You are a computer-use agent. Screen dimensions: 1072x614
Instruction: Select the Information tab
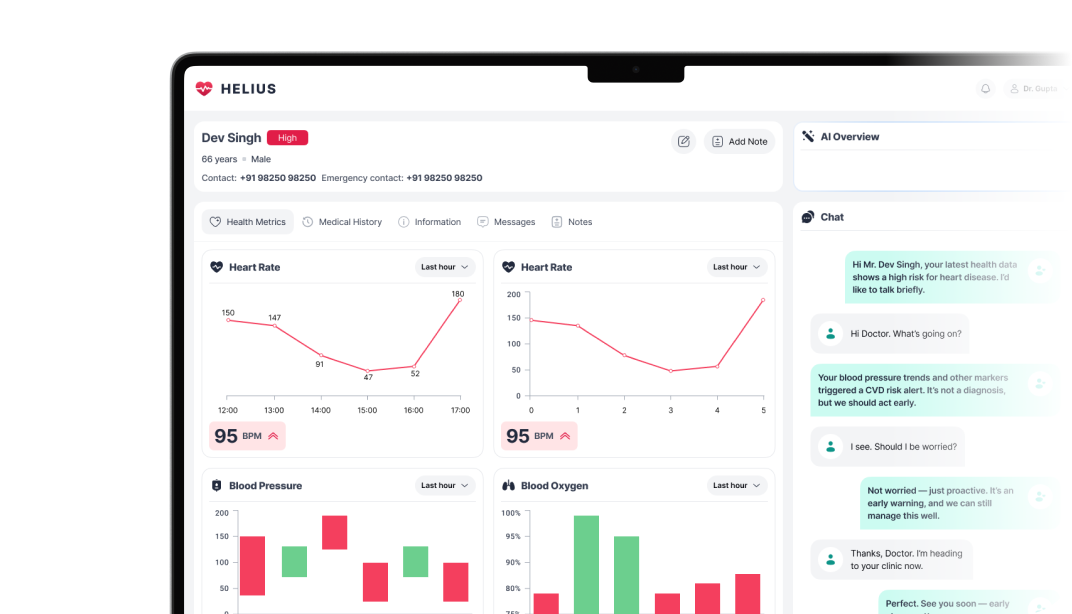click(429, 222)
